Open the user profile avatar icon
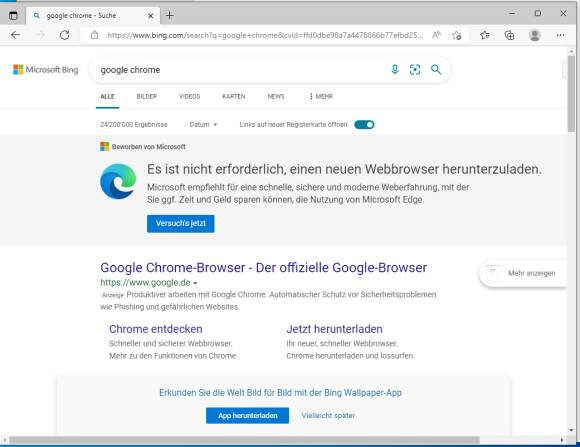This screenshot has height=447, width=580. pyautogui.click(x=535, y=35)
